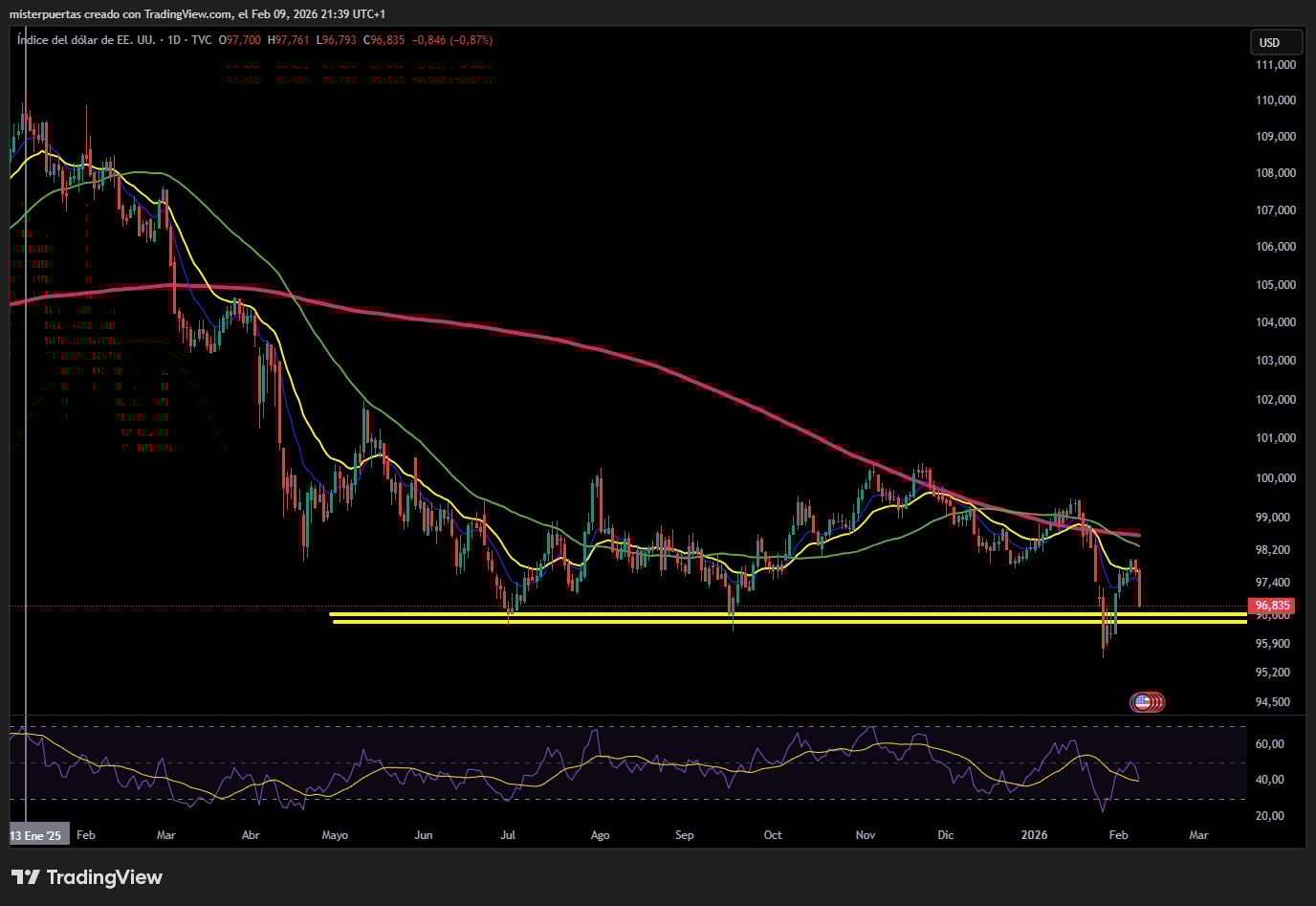Screen dimensions: 1316x906
Task: Click the 95,200 price axis label
Action: 1272,673
